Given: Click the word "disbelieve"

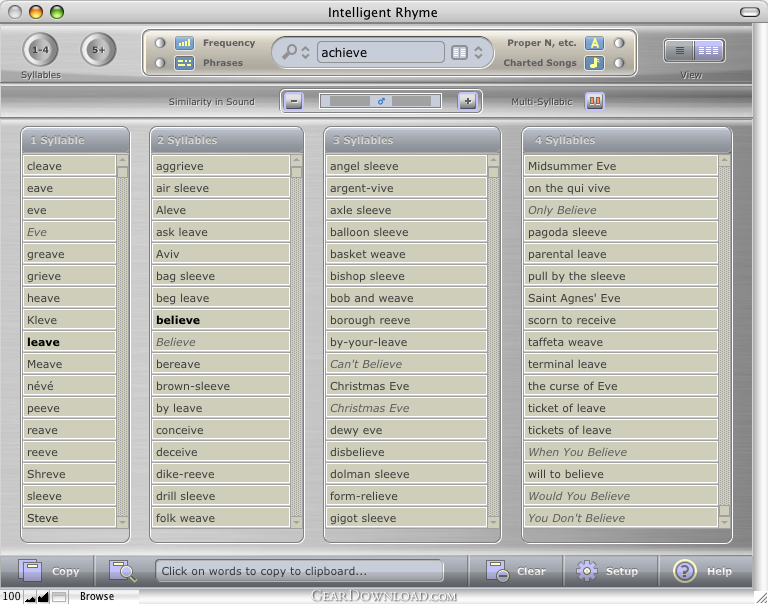Looking at the screenshot, I should pos(406,452).
